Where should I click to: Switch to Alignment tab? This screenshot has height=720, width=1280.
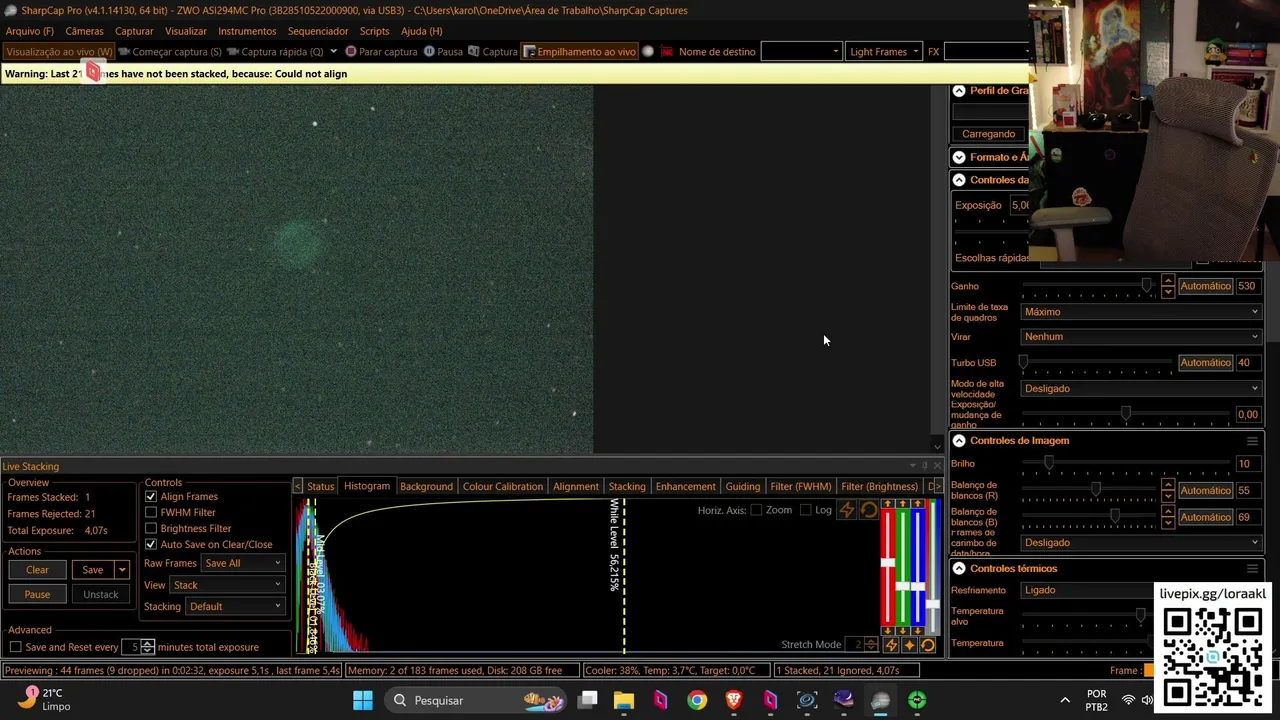tap(576, 487)
